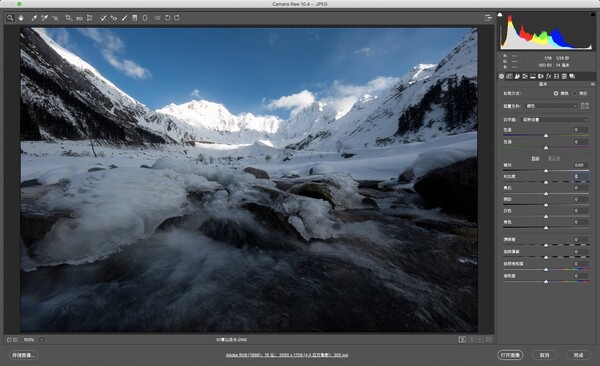This screenshot has height=366, width=600.
Task: Select the Adjustment Brush tool
Action: pos(124,18)
